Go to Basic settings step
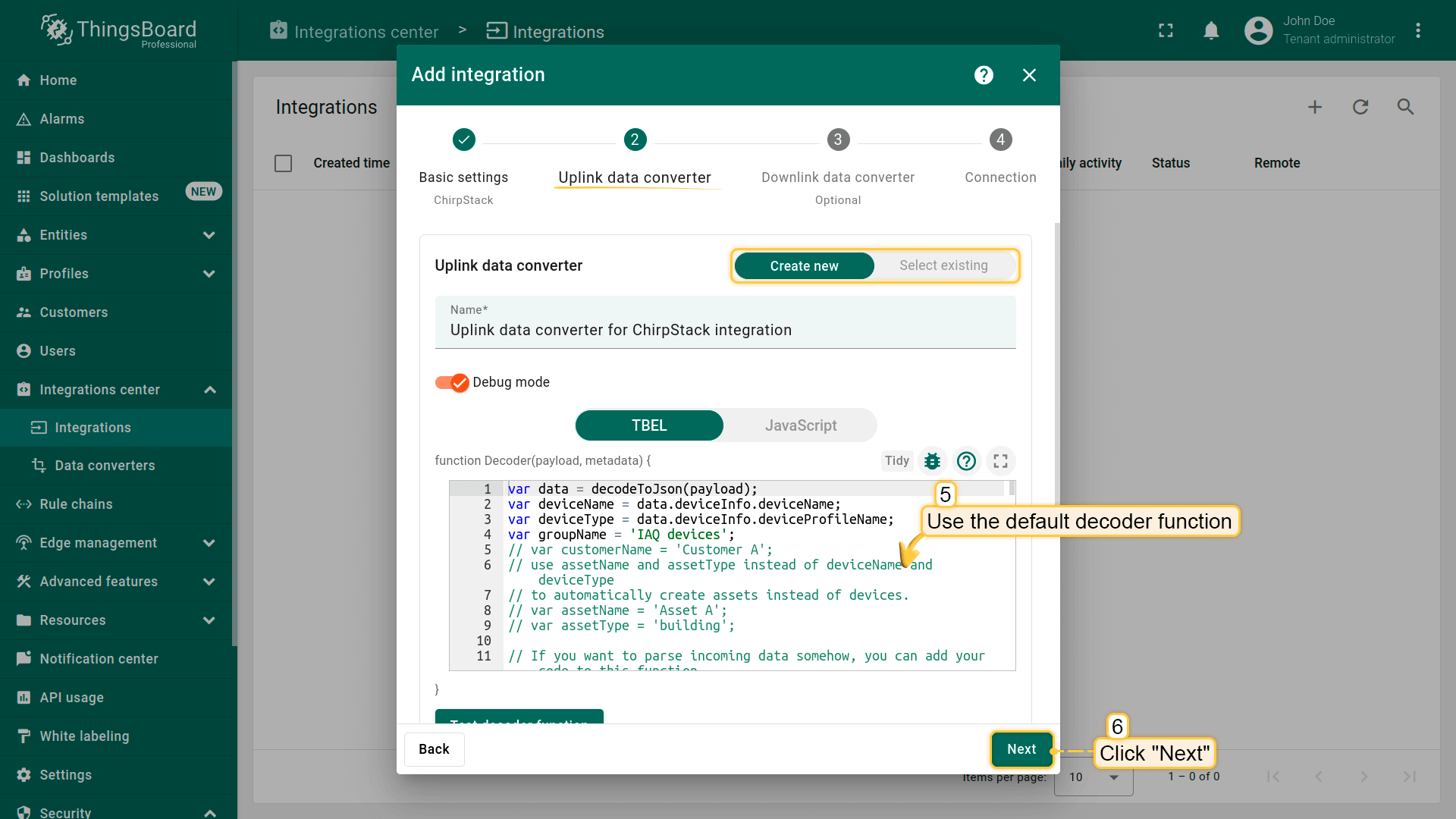 pos(463,167)
